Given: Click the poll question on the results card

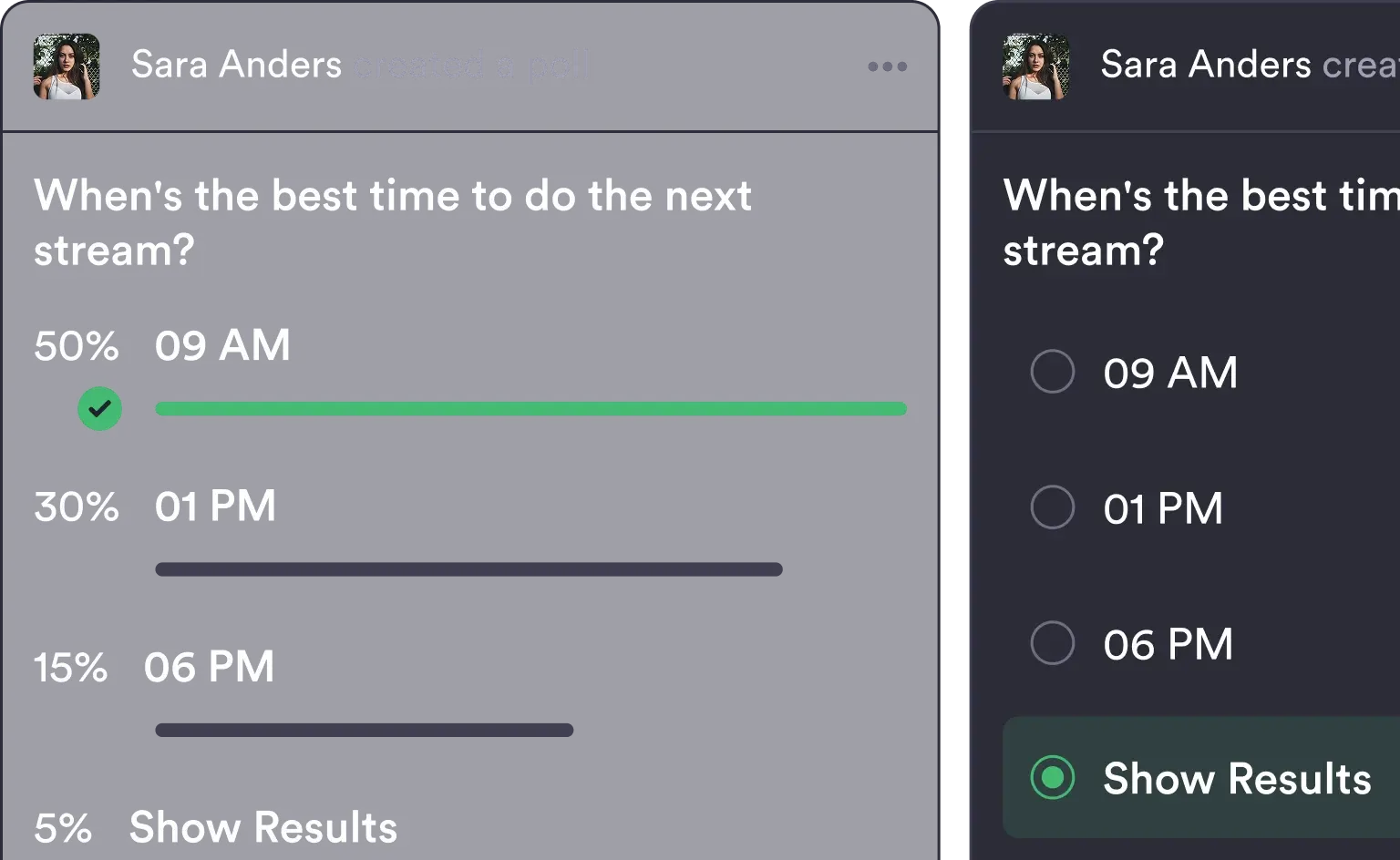Looking at the screenshot, I should [392, 222].
